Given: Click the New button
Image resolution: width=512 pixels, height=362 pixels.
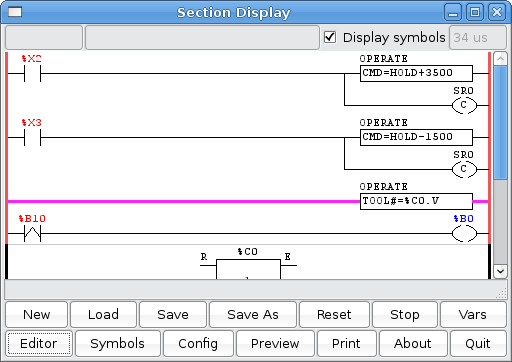Looking at the screenshot, I should (37, 314).
